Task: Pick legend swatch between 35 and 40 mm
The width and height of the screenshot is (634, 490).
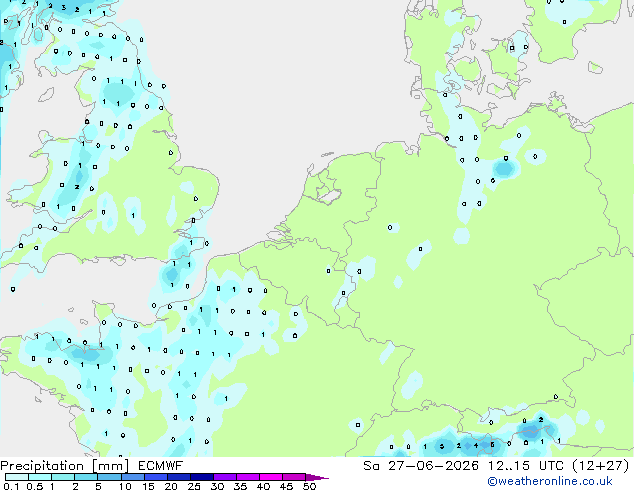Action: click(247, 477)
